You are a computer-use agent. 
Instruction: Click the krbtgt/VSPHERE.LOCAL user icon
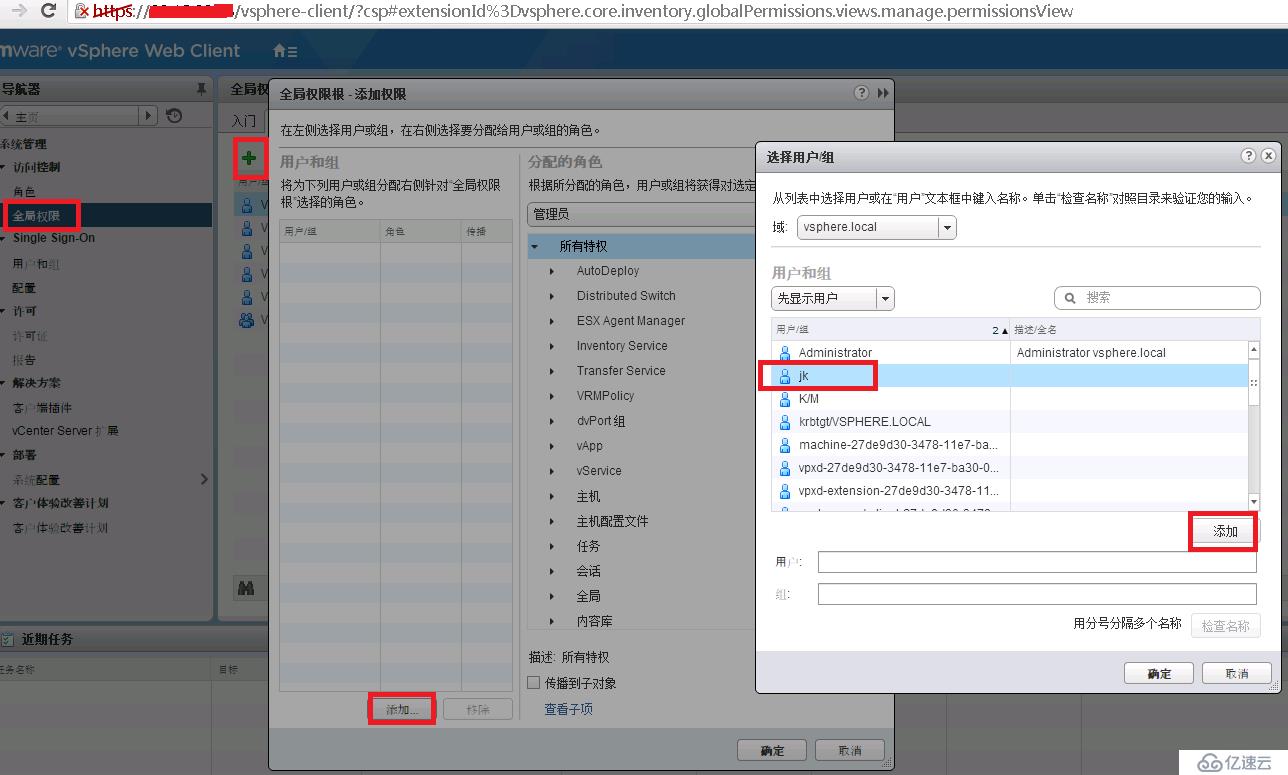(x=785, y=422)
